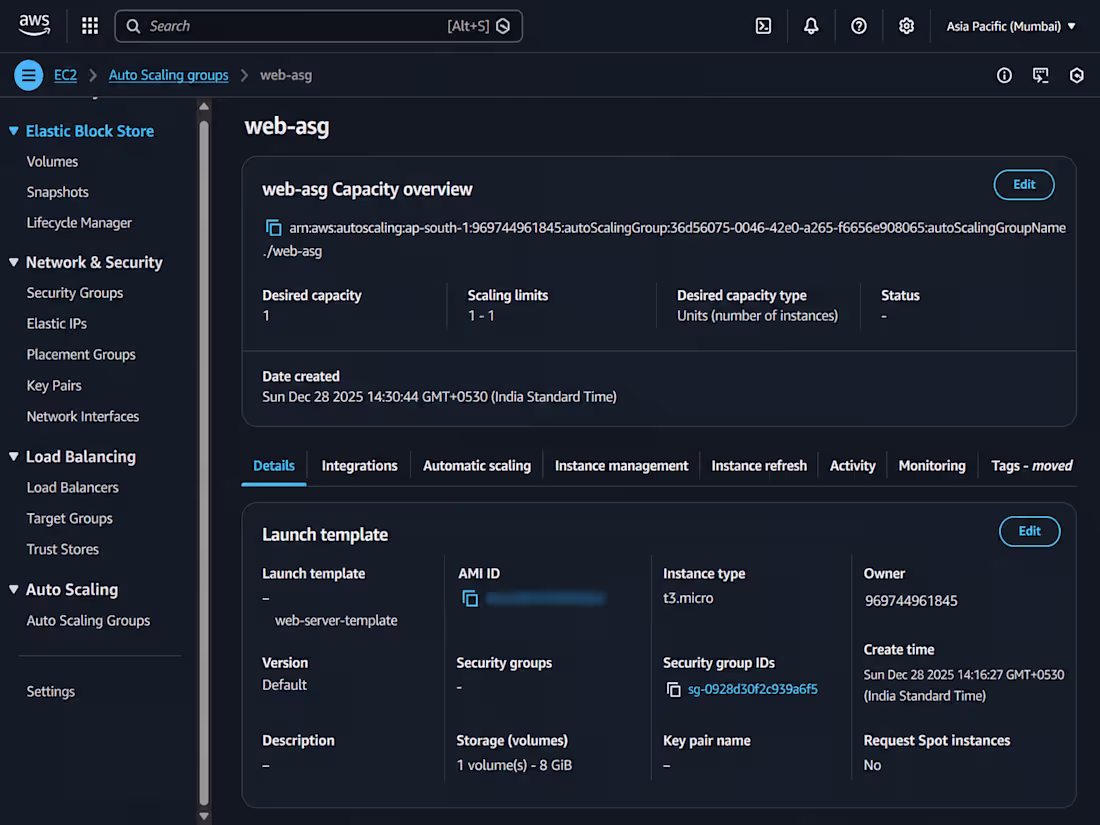
Task: Open the Activity tab
Action: coord(852,466)
